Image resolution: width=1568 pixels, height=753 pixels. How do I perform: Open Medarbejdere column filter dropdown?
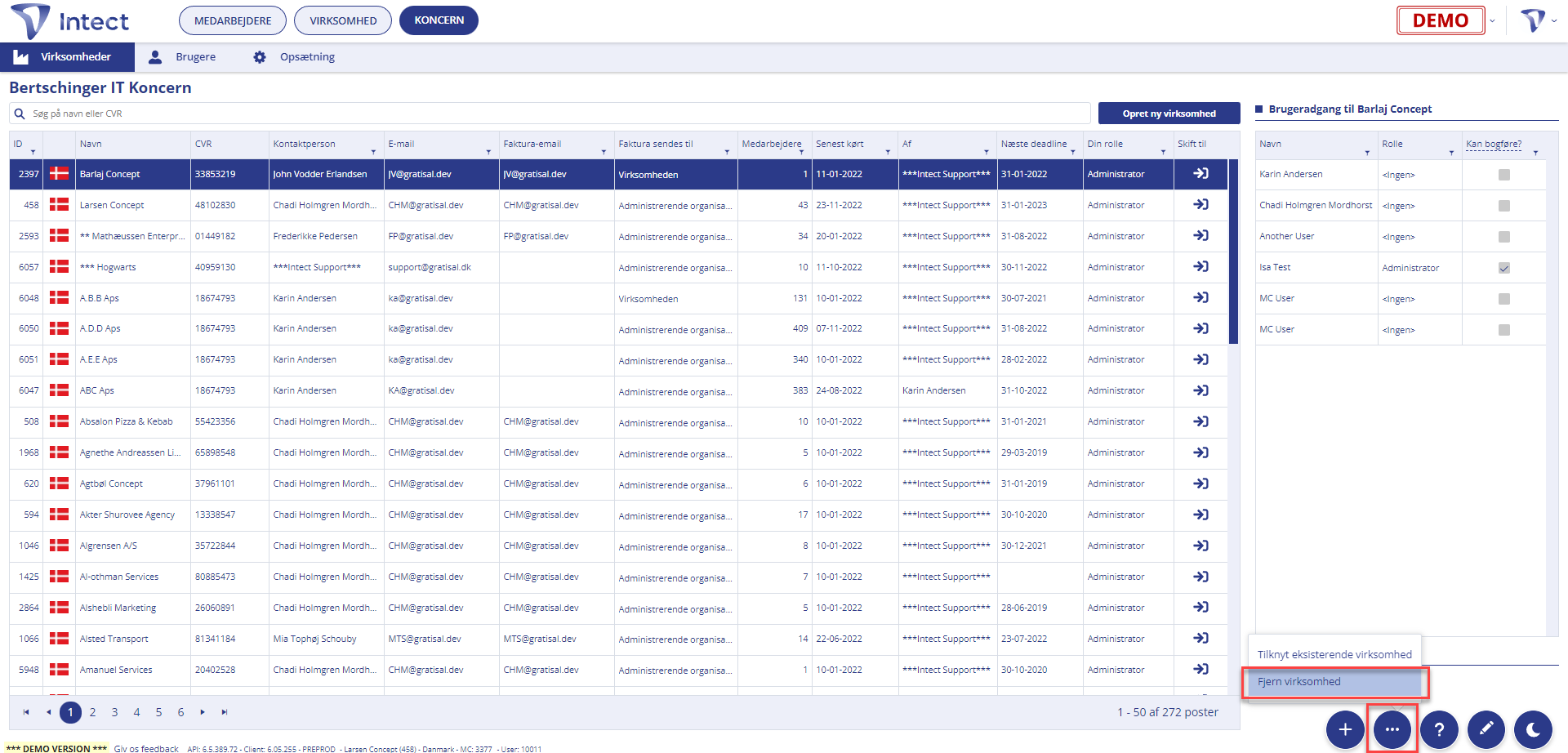801,153
